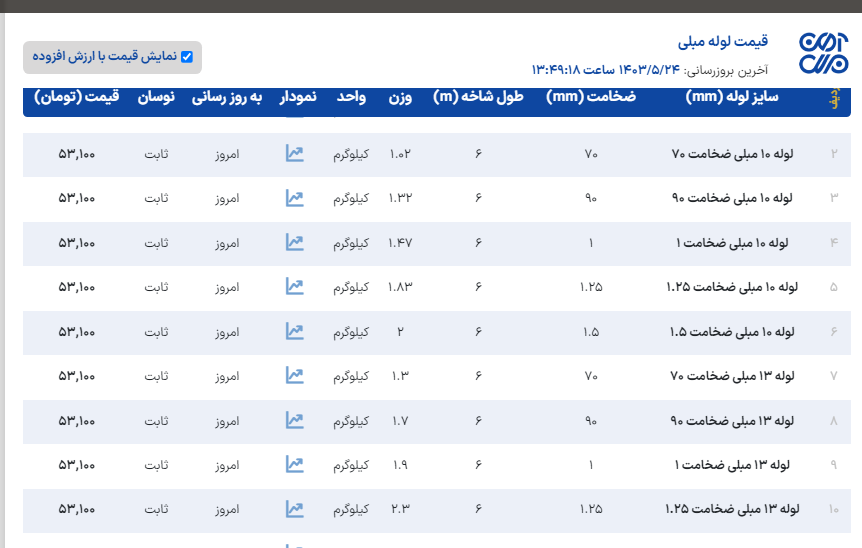Toggle نمایش قیمت با ارزش افزوده checkbox
The image size is (862, 548).
click(187, 57)
